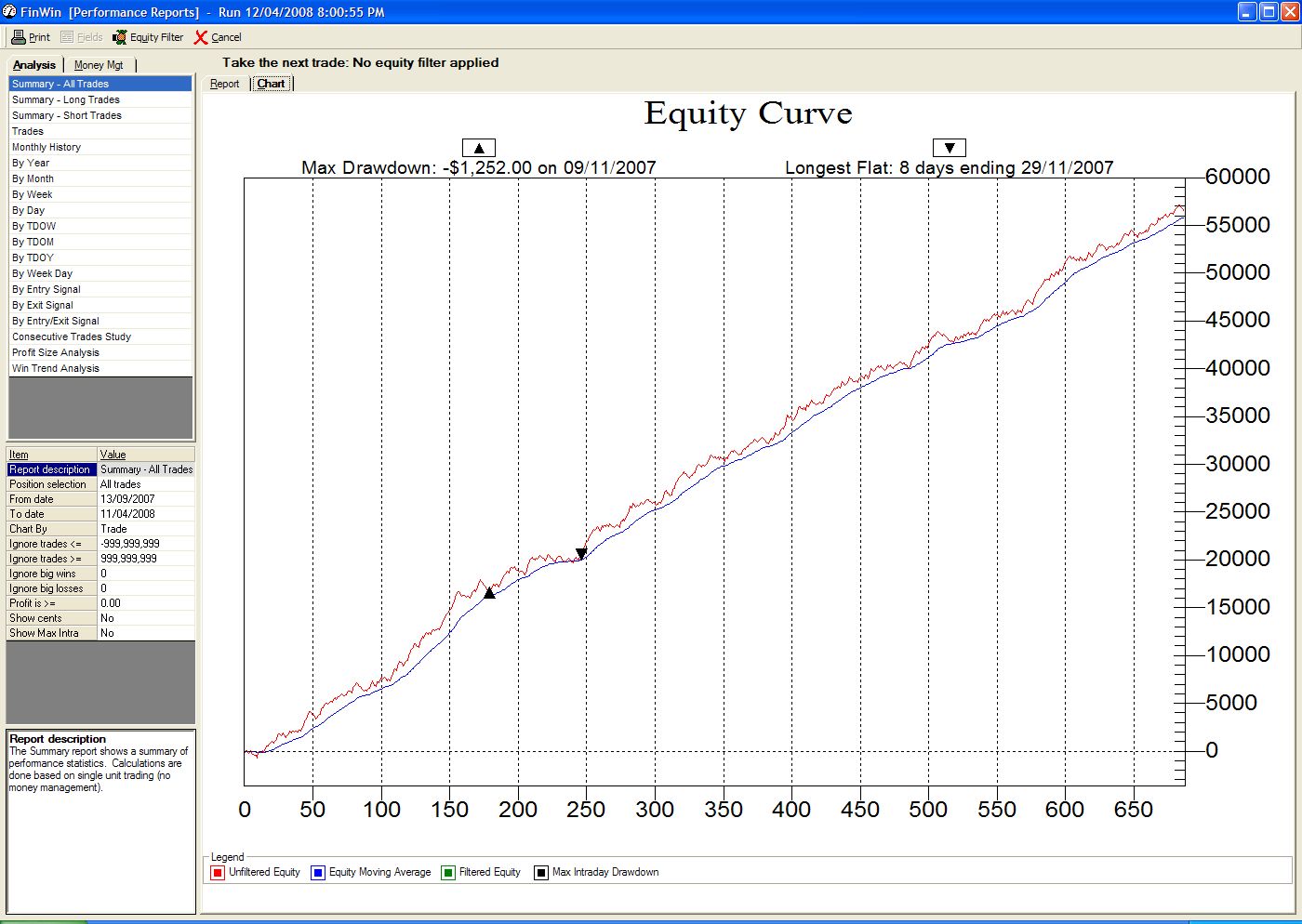The width and height of the screenshot is (1302, 924).
Task: Click the Longest Flat 8 days label
Action: (950, 168)
